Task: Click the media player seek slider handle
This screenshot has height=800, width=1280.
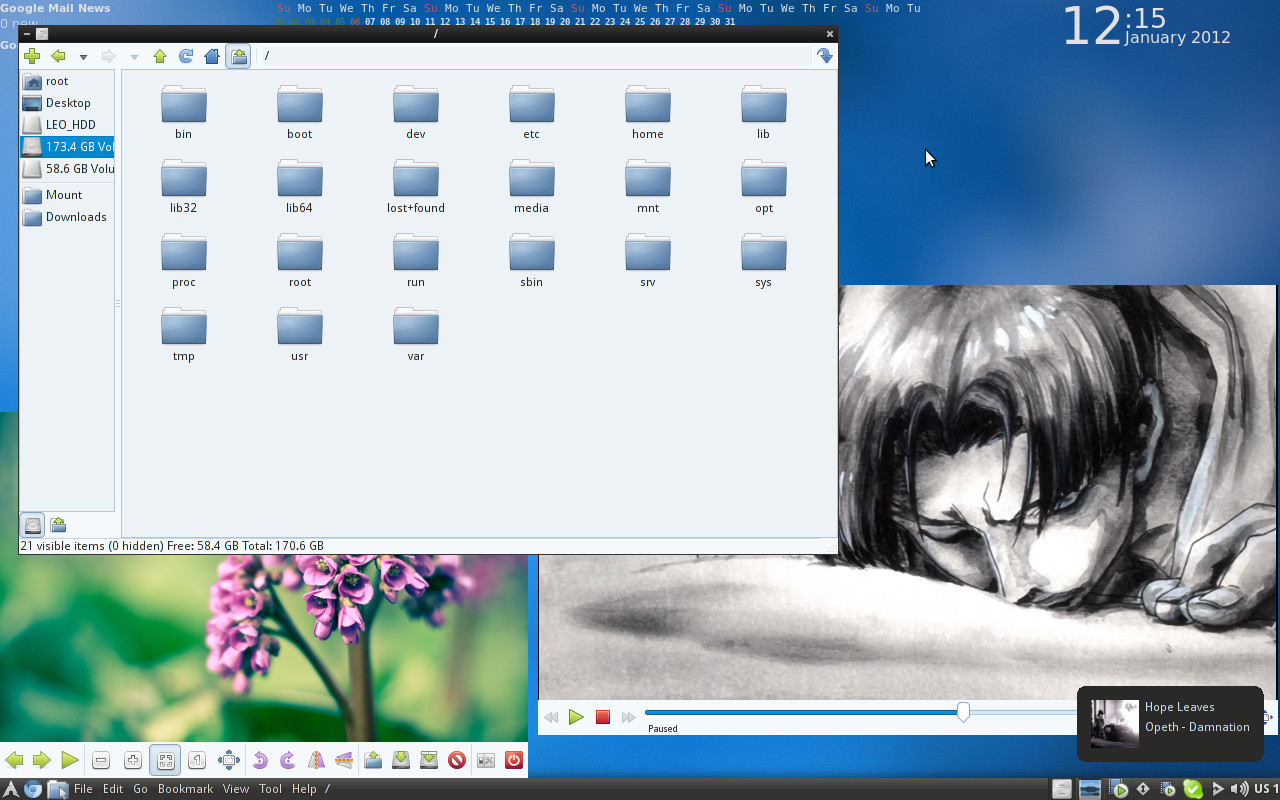Action: click(x=963, y=712)
